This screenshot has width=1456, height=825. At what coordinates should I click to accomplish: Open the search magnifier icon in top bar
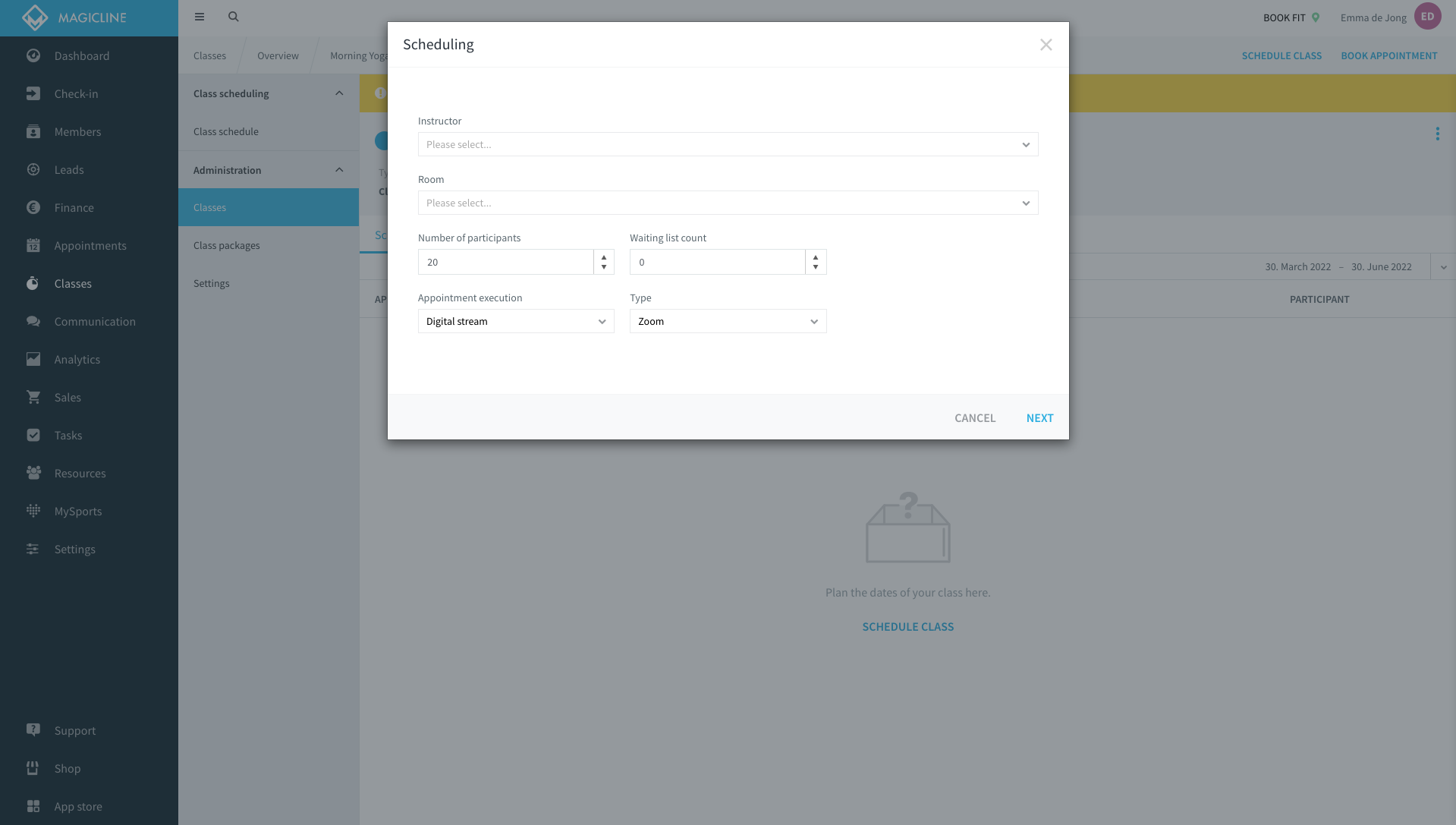coord(234,17)
